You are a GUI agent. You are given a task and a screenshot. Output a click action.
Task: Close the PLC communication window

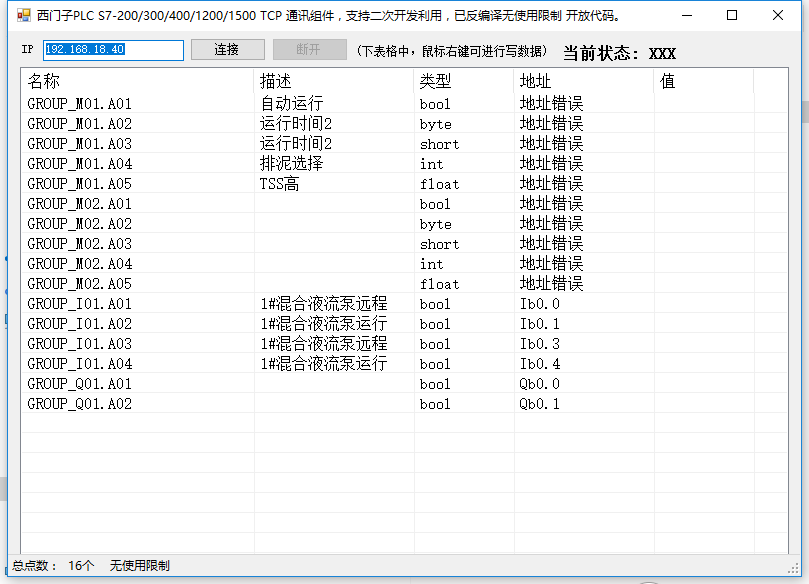point(778,15)
